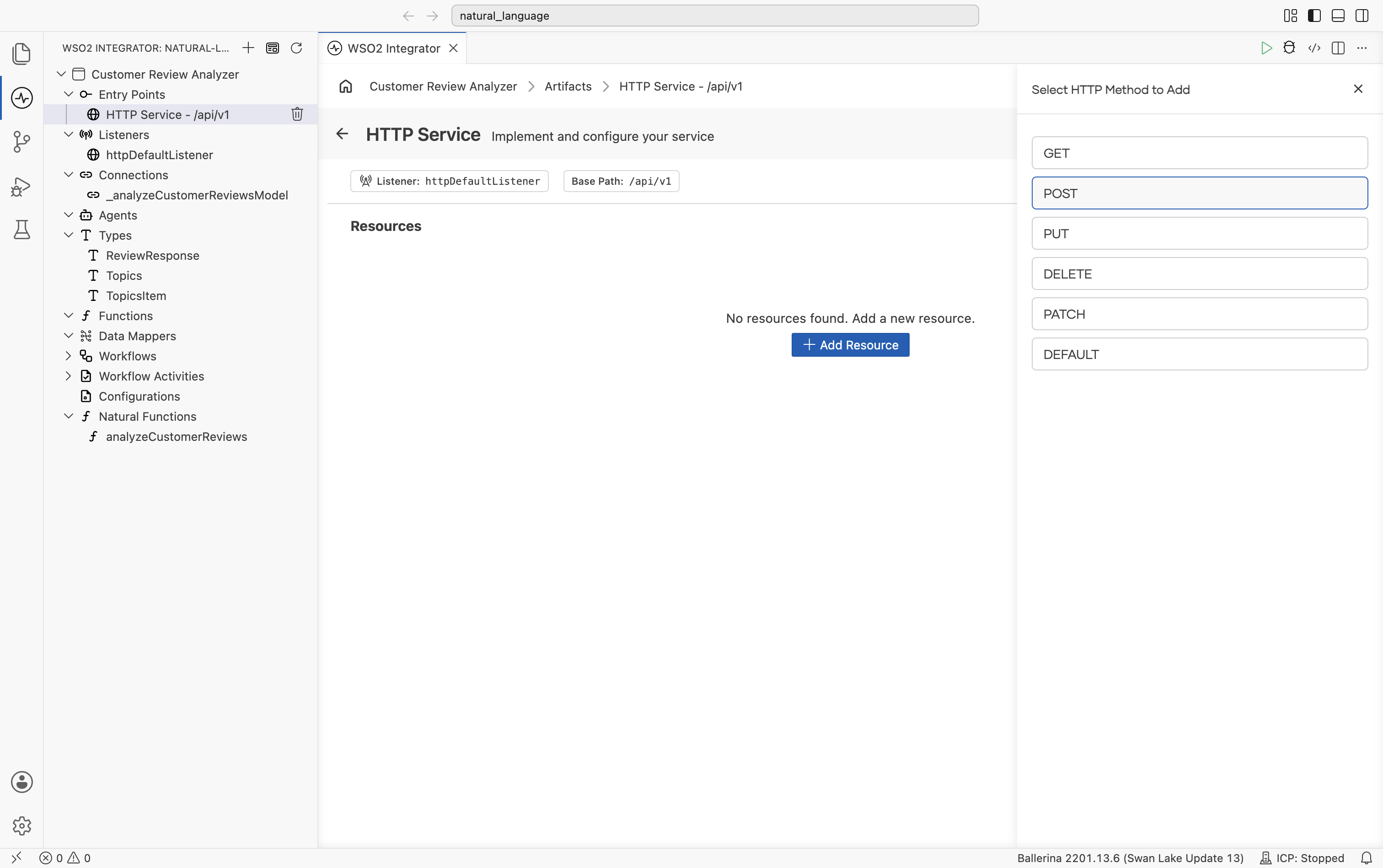Open the Explorer view in activity bar
The height and width of the screenshot is (868, 1383).
pos(21,54)
